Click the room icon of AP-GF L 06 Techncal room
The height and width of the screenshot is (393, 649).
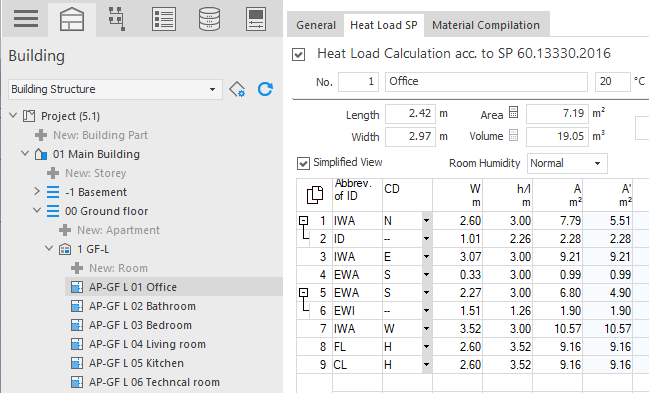click(77, 382)
